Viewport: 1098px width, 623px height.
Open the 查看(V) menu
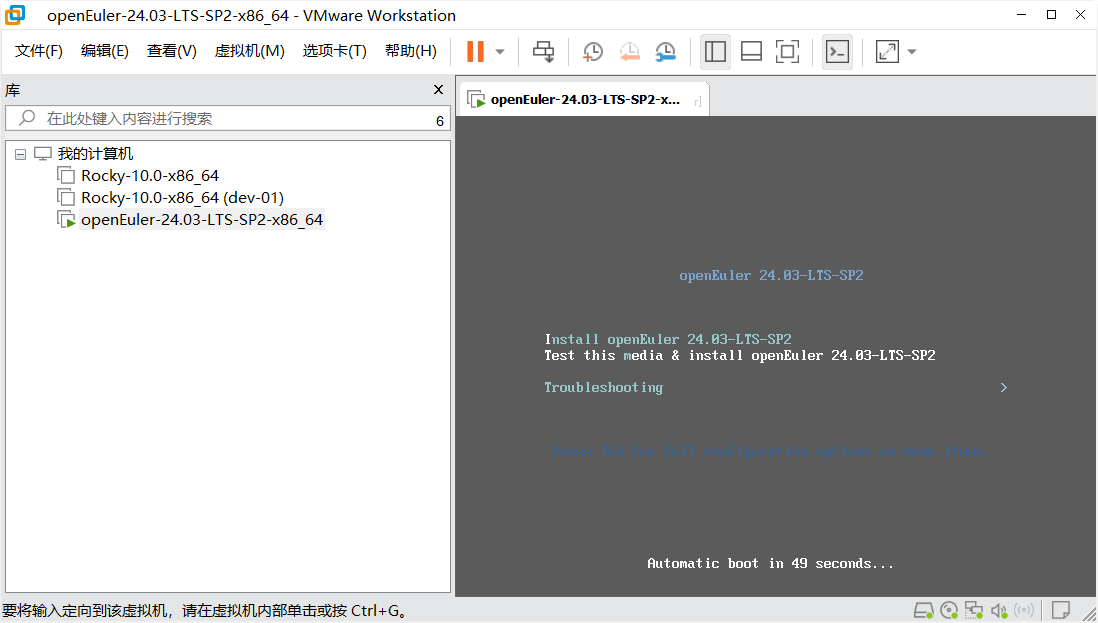pyautogui.click(x=172, y=51)
